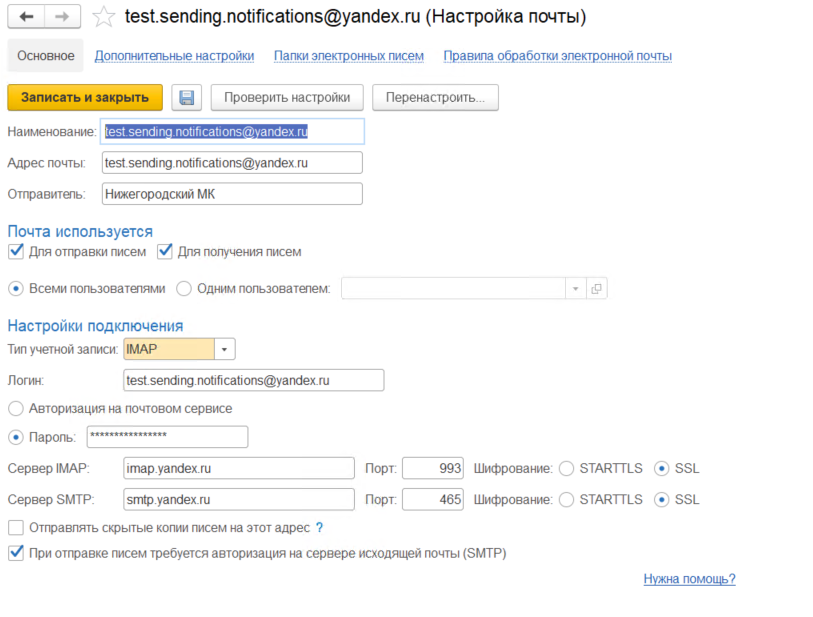Choose STARTTLS encryption for IMAP server
The image size is (813, 617).
coord(566,468)
